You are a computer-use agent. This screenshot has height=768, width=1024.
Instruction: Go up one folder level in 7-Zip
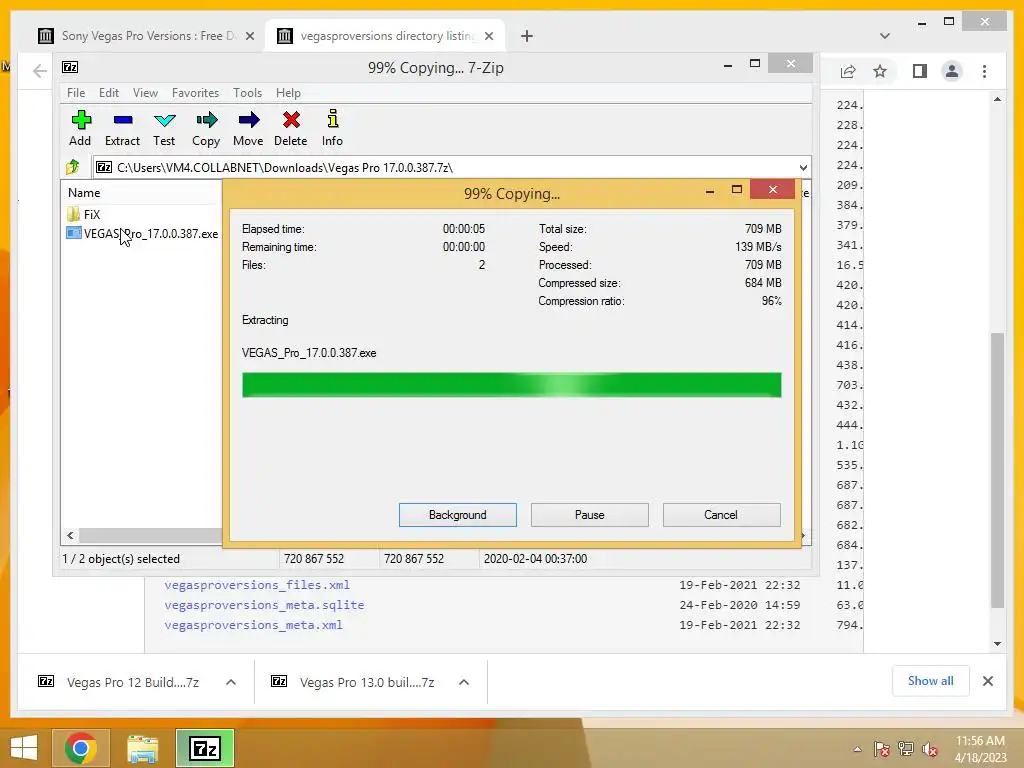click(x=72, y=167)
